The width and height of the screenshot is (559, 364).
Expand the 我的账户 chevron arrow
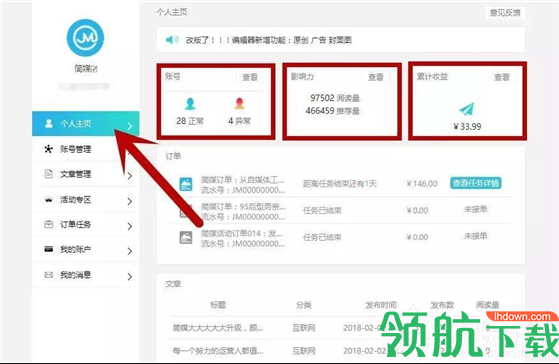(x=130, y=251)
